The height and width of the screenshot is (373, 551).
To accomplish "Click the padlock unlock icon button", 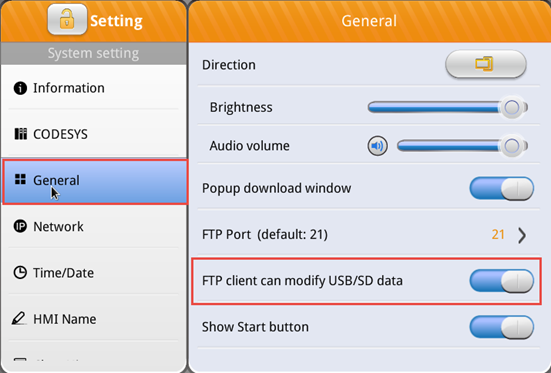I will coord(67,20).
